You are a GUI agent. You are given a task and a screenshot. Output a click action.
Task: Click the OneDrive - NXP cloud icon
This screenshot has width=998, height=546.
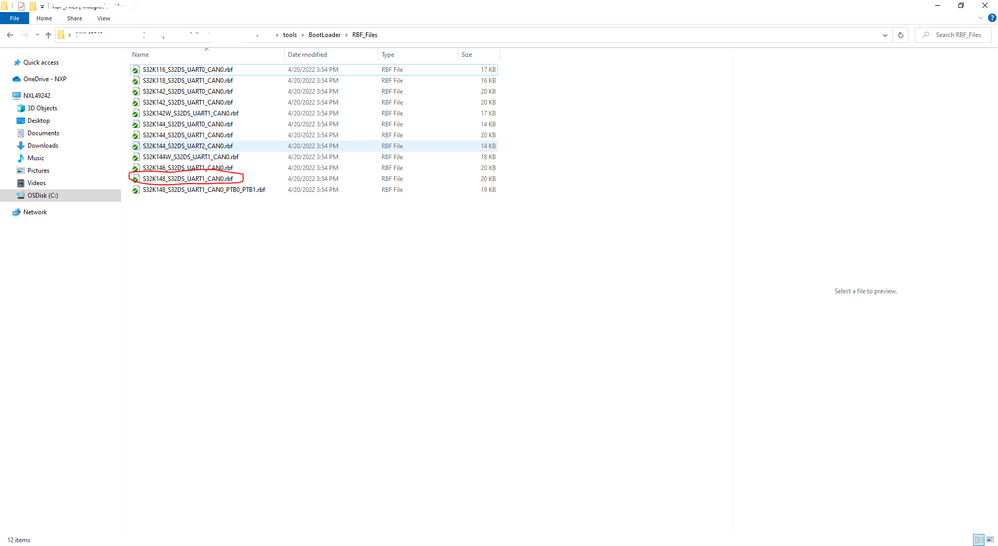click(x=17, y=79)
